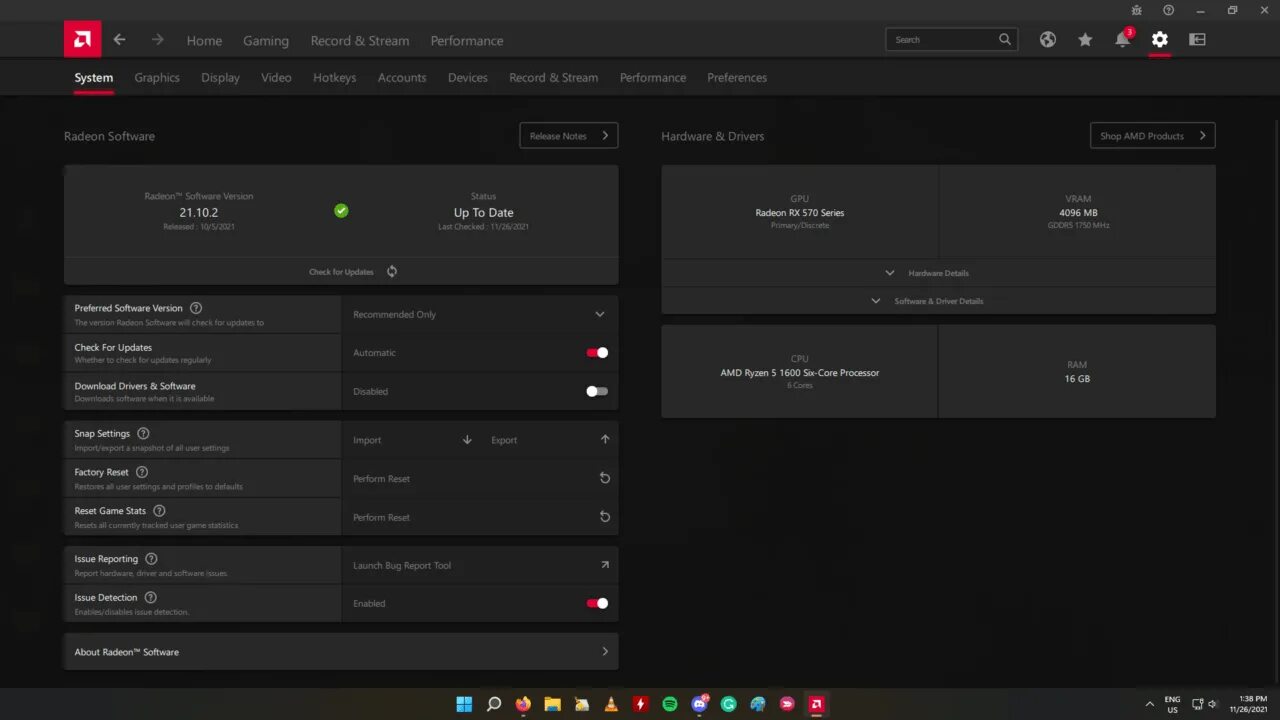
Task: Open the Windows Start menu
Action: click(x=464, y=704)
